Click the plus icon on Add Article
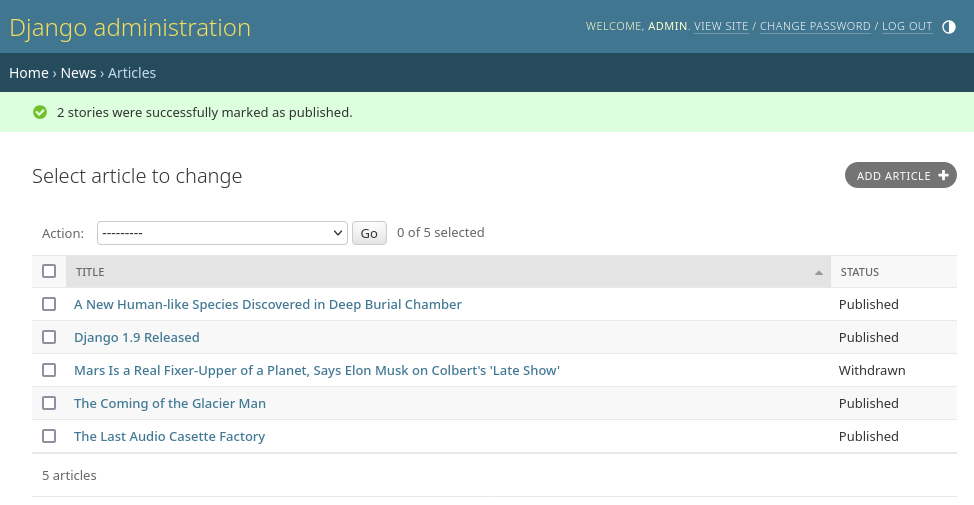974x505 pixels. pyautogui.click(x=942, y=175)
